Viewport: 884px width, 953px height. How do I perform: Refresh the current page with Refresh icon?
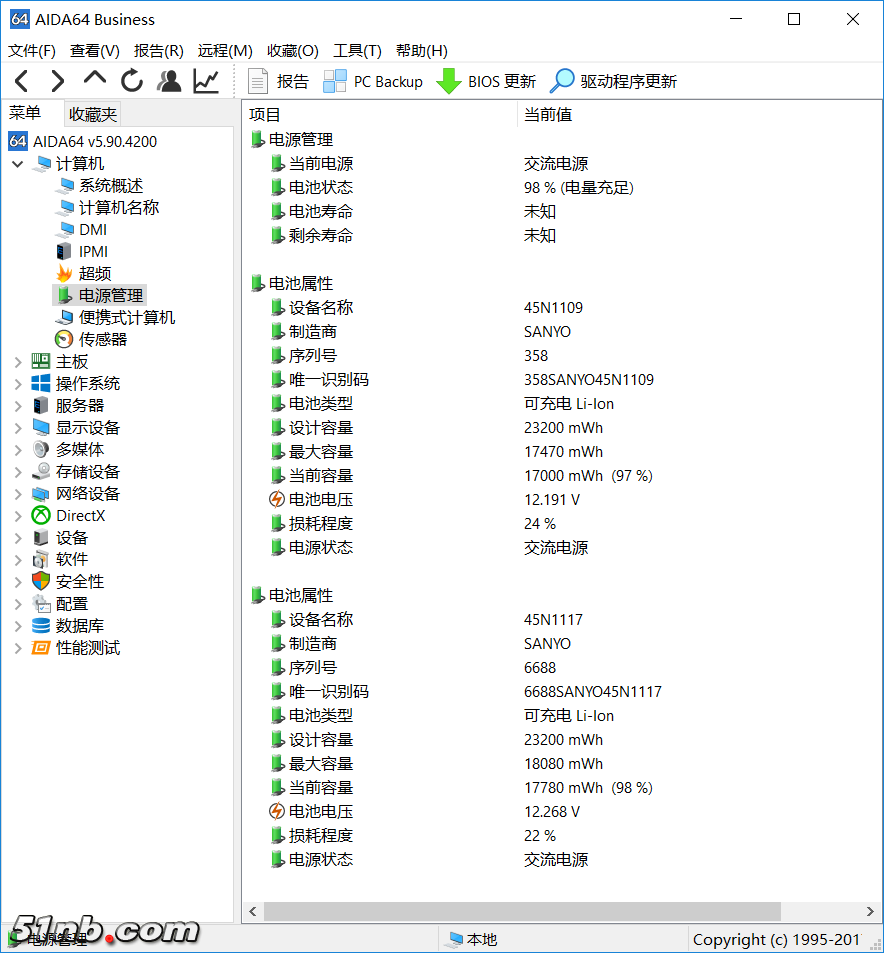point(132,81)
